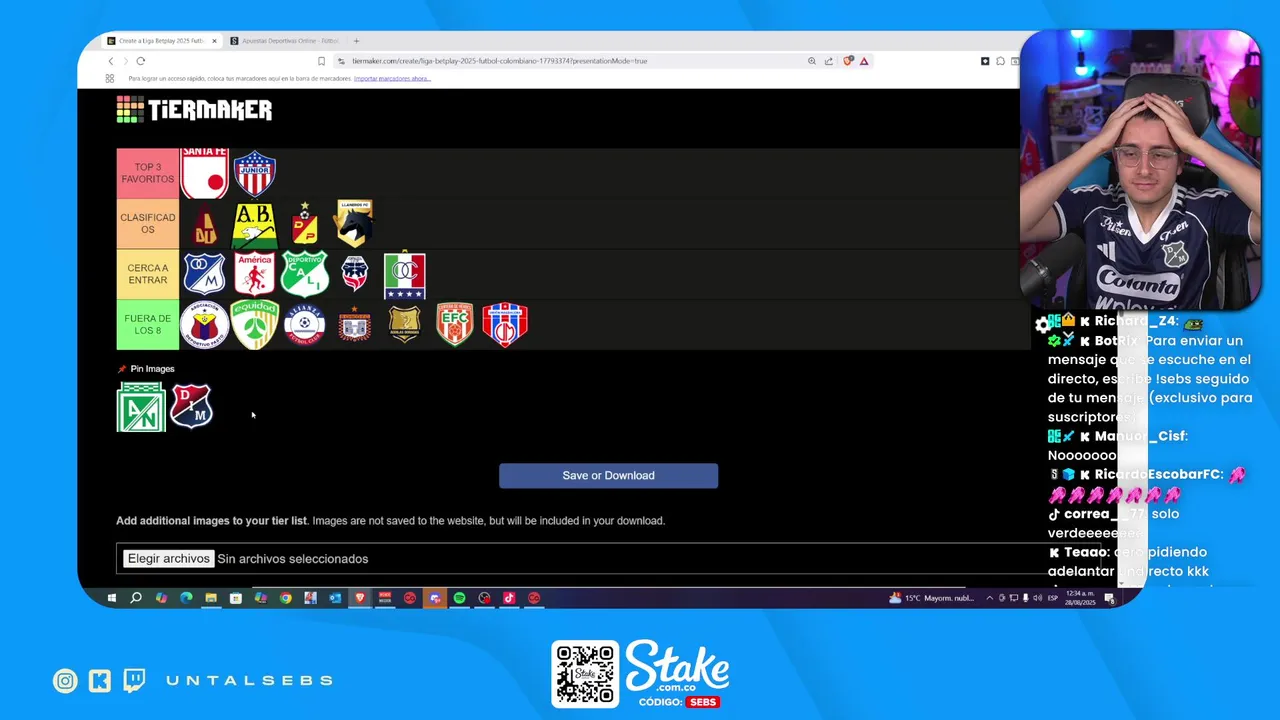The image size is (1280, 720).
Task: Click the ESP language indicator
Action: 1053,598
